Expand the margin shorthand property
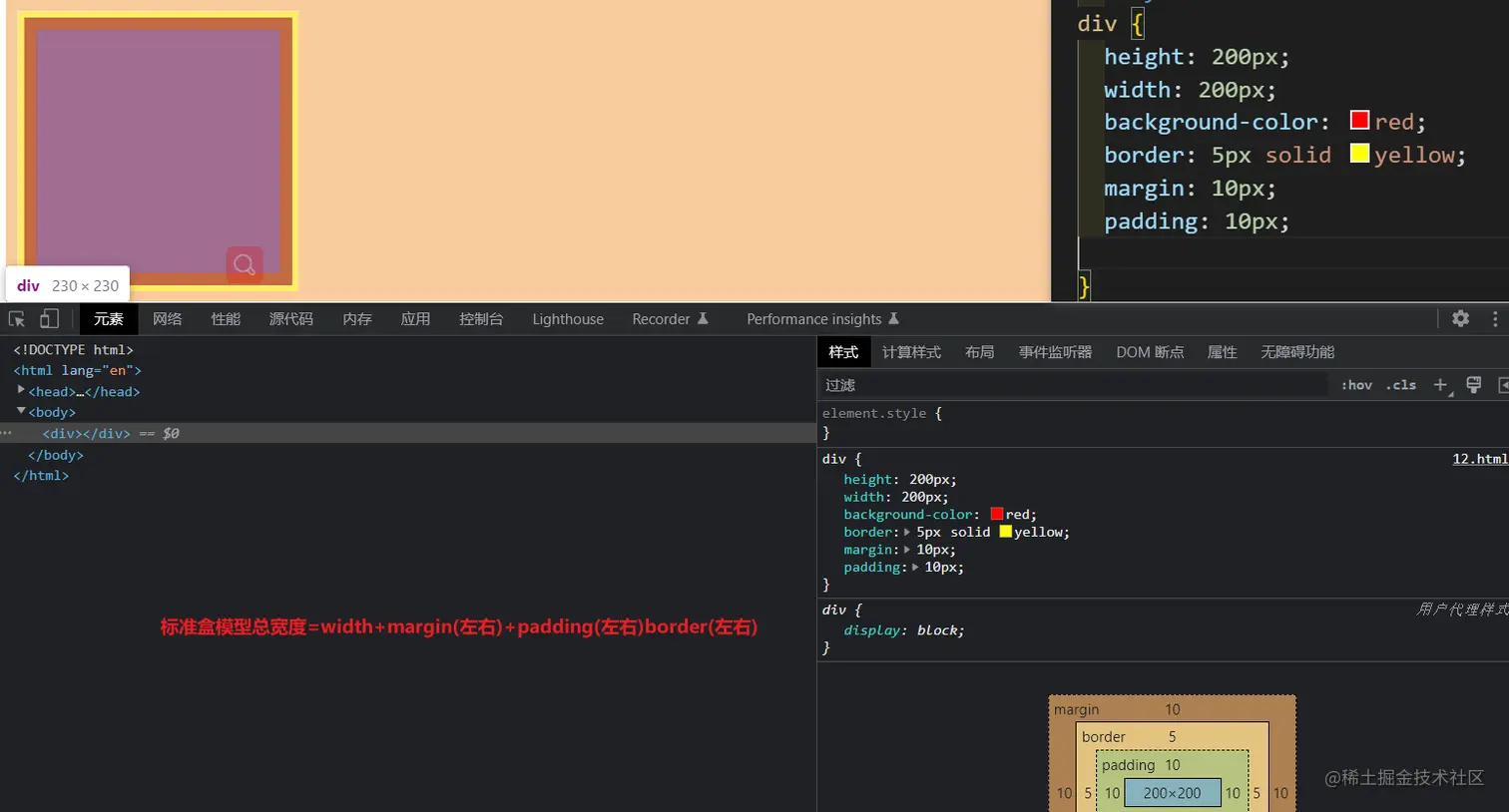 (x=907, y=550)
